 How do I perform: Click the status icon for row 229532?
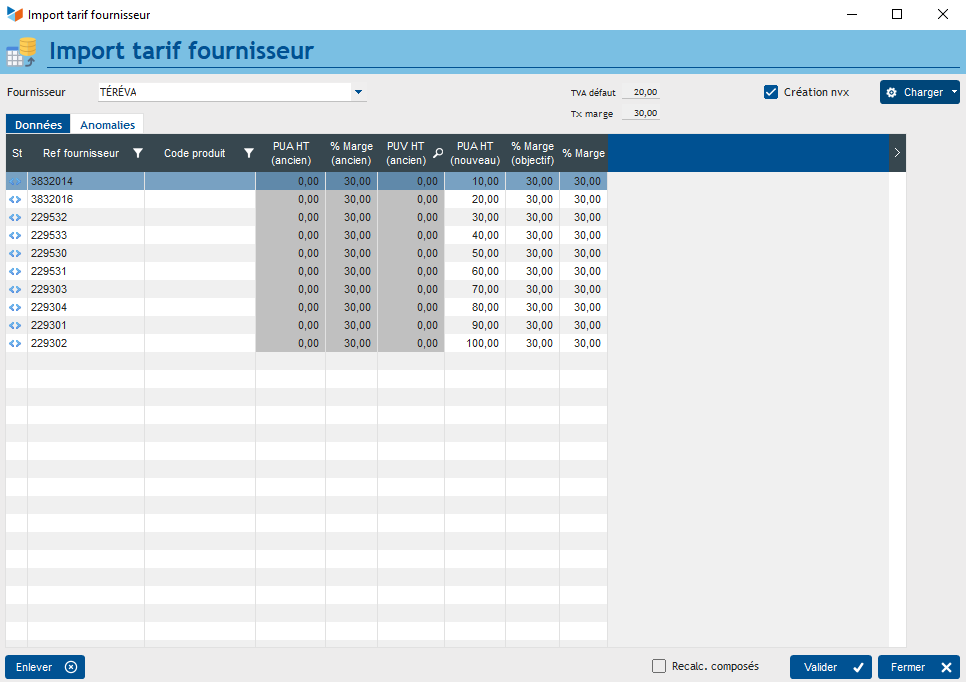point(16,218)
